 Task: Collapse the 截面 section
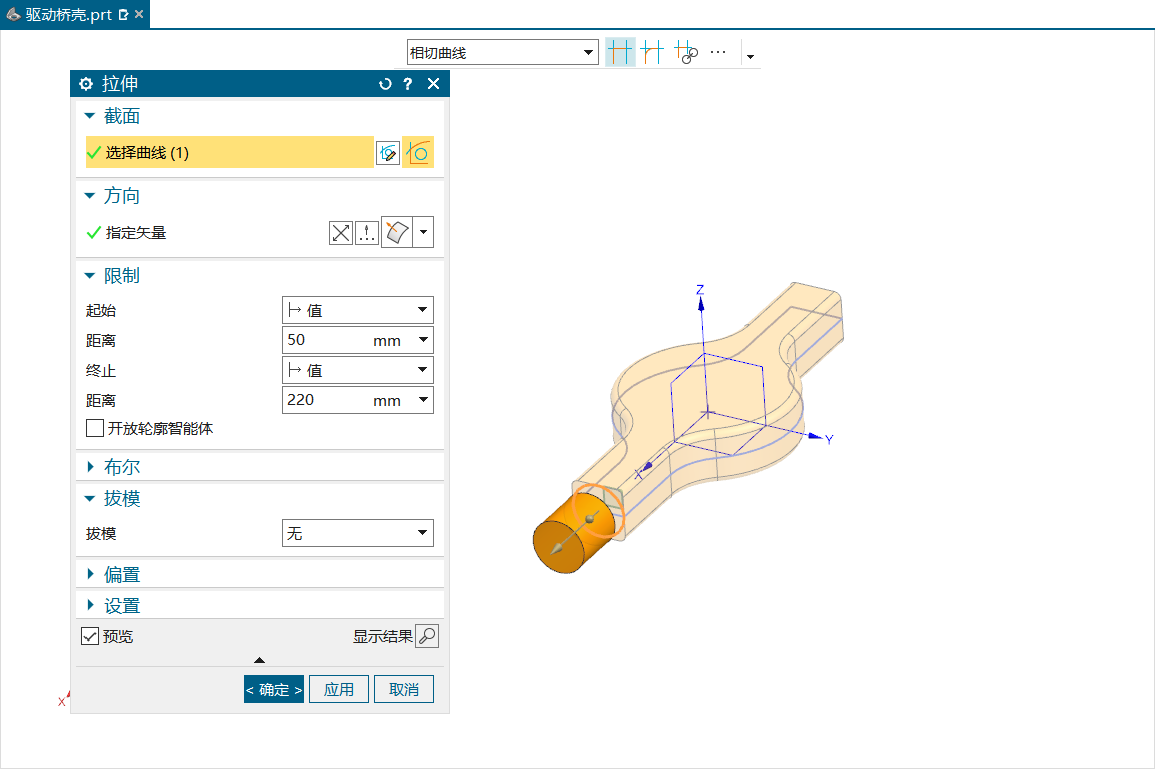[90, 116]
